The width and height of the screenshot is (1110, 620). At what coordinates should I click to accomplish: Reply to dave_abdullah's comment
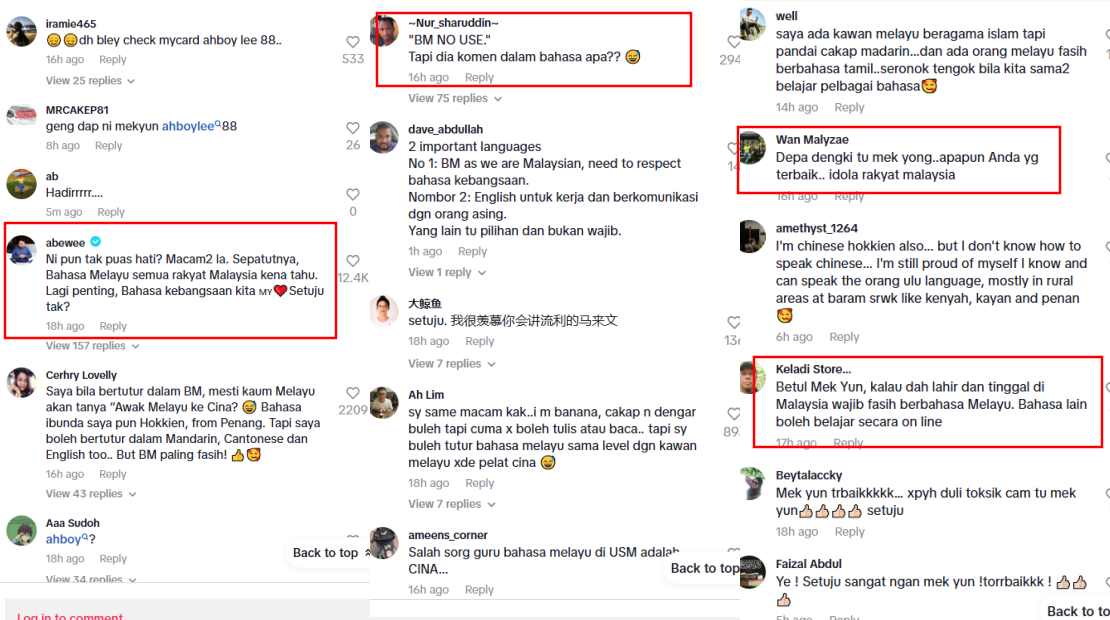coord(472,251)
